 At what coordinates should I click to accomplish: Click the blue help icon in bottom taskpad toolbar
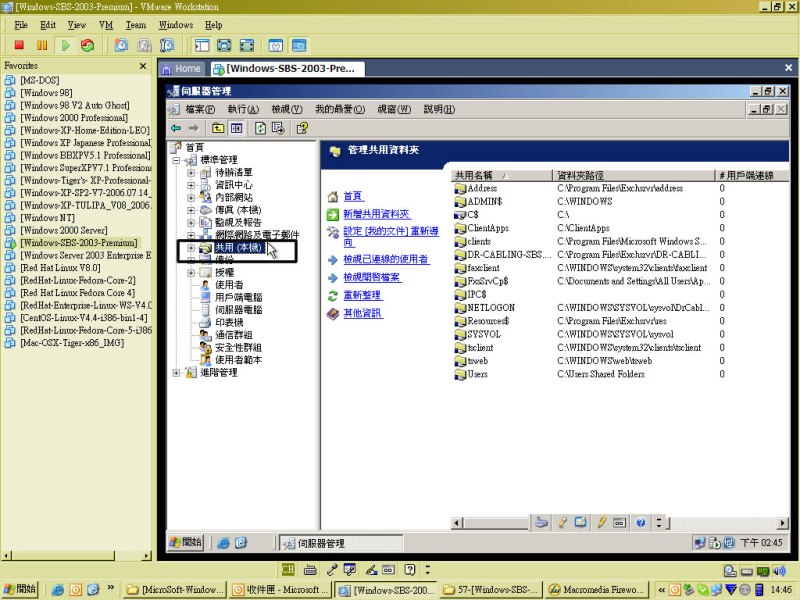[x=641, y=522]
